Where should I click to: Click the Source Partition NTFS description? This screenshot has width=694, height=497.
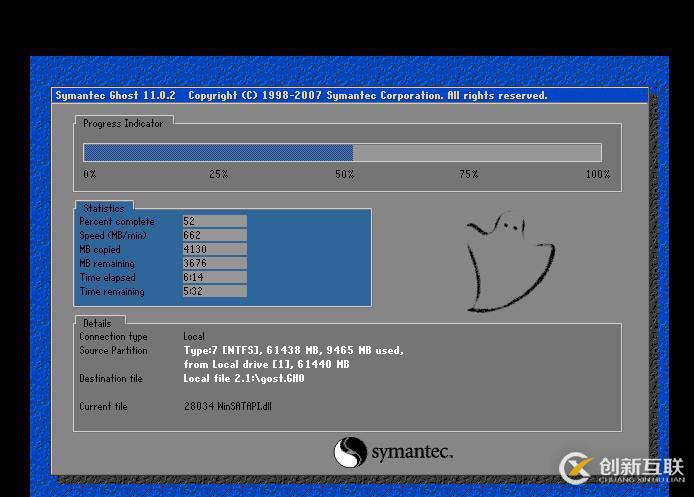[293, 351]
